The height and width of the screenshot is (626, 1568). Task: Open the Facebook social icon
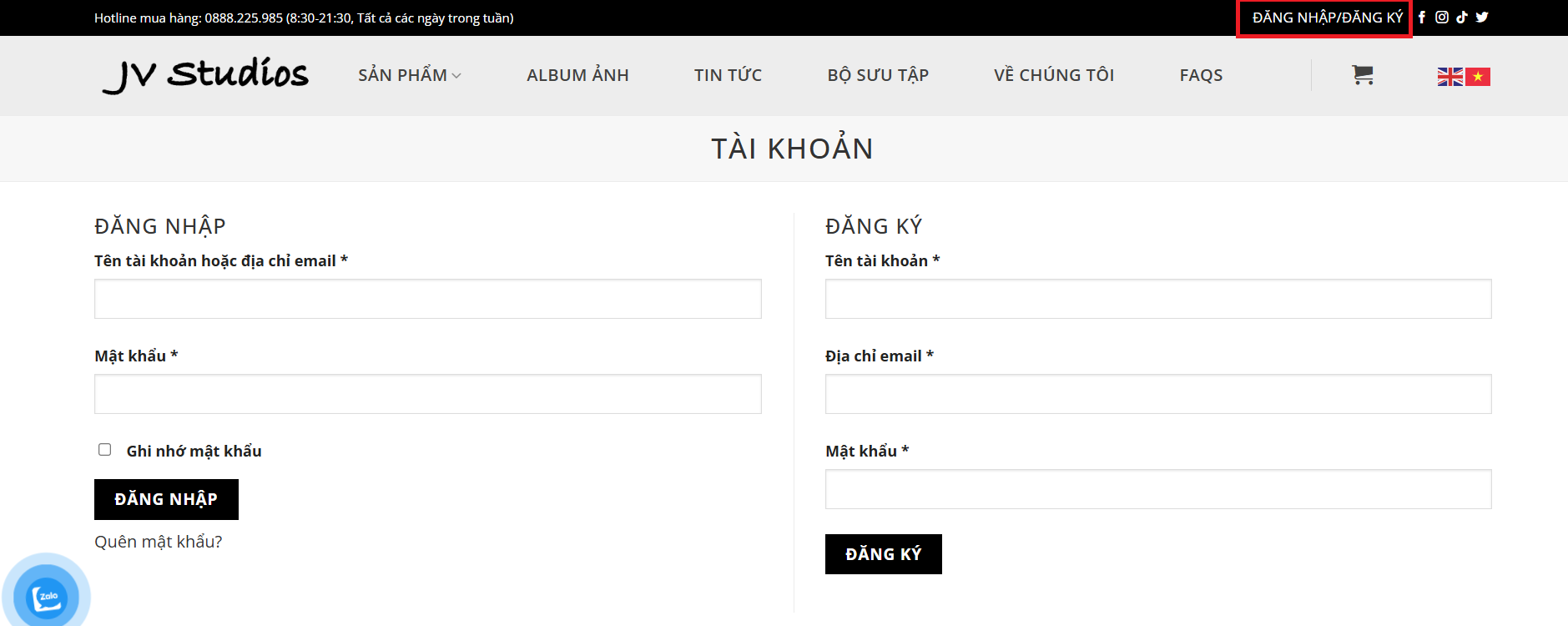(1422, 18)
